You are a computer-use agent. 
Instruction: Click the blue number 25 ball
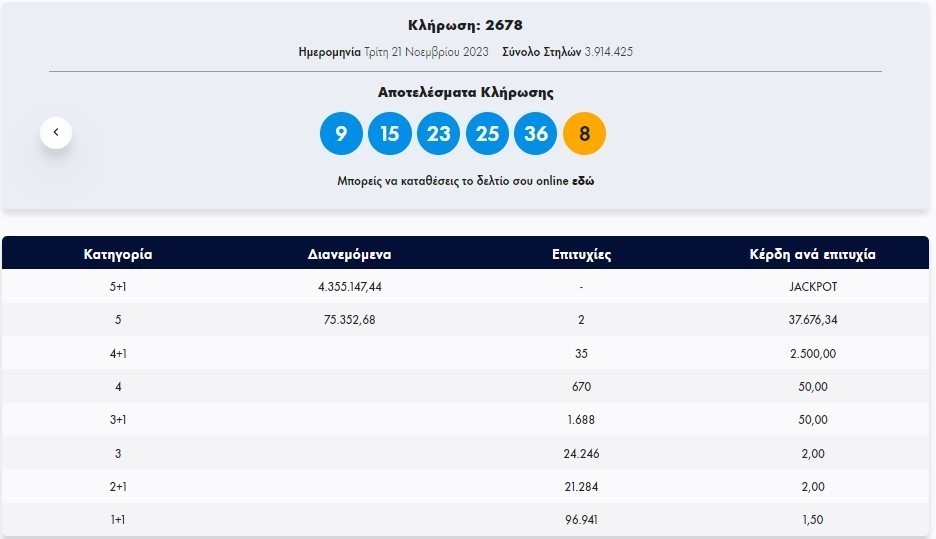487,134
